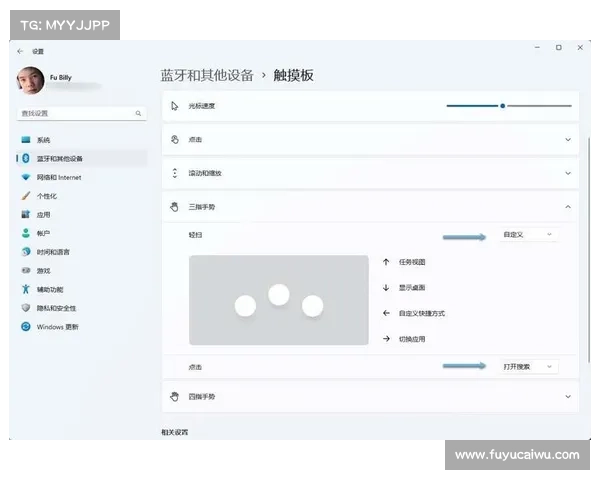
Task: Click the right arrow for 切换应用
Action: click(386, 339)
